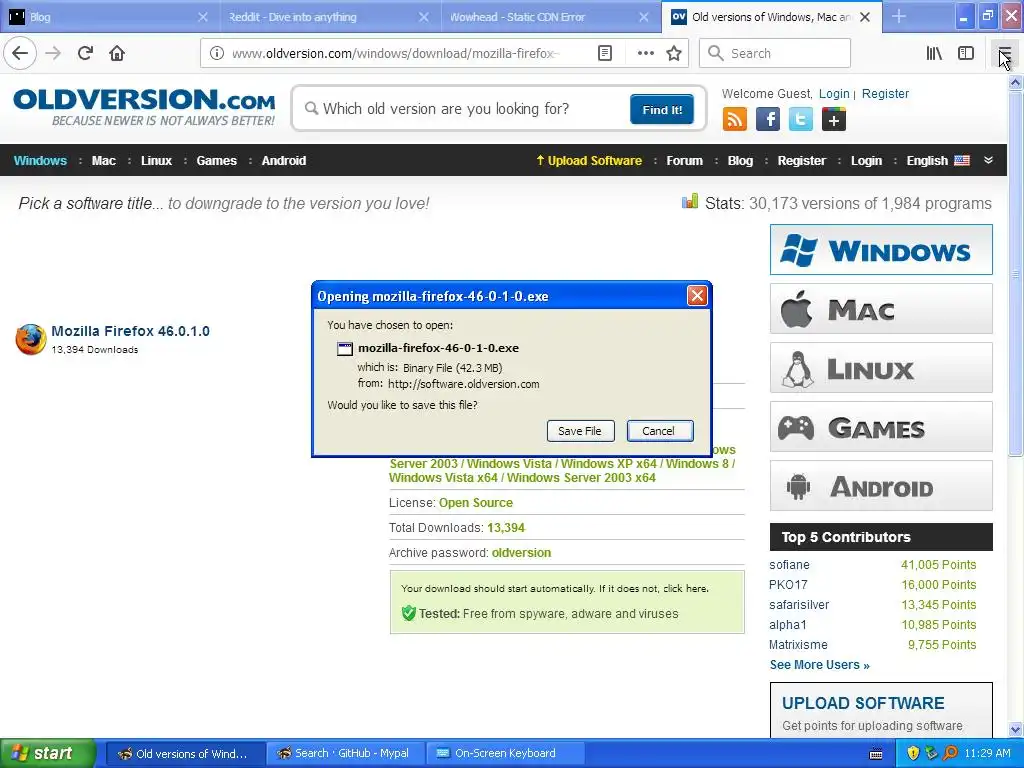Reload the current page

click(85, 53)
